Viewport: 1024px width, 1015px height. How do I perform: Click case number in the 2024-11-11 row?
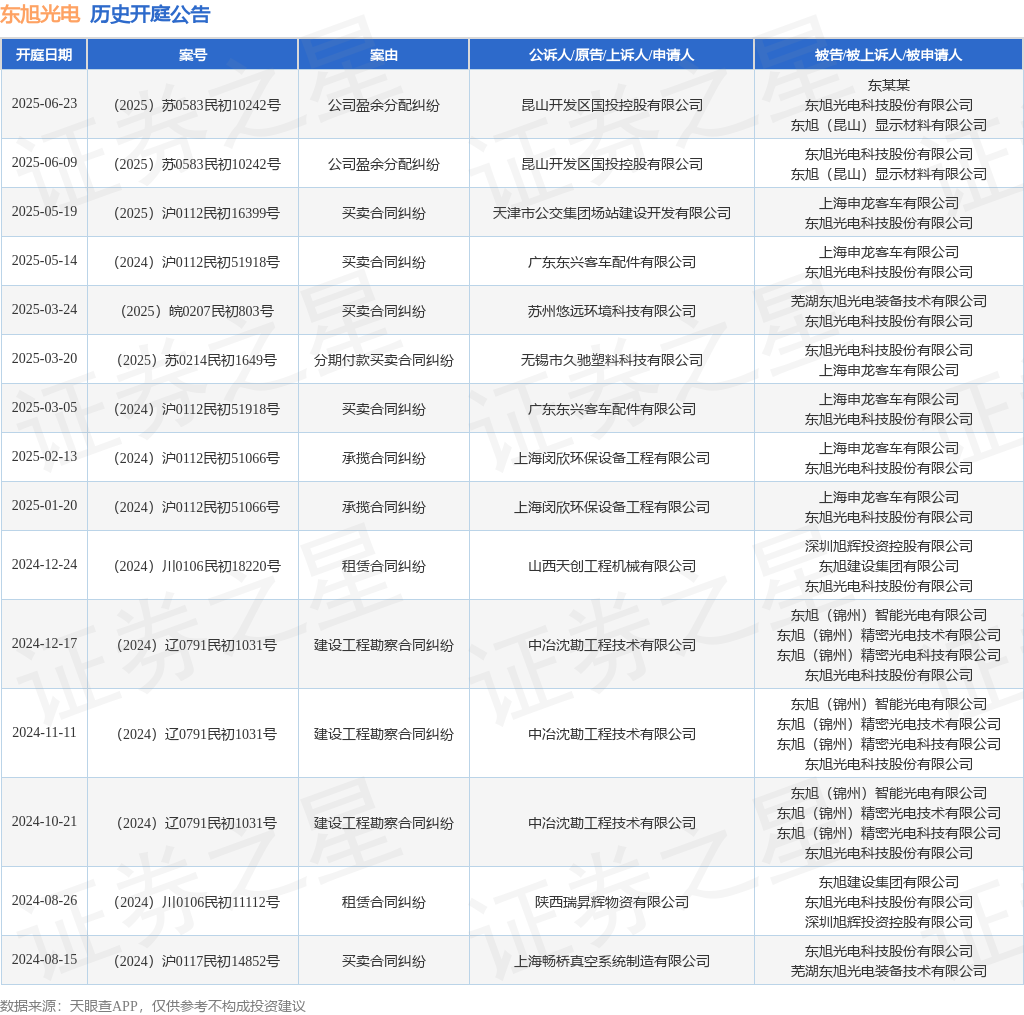197,734
